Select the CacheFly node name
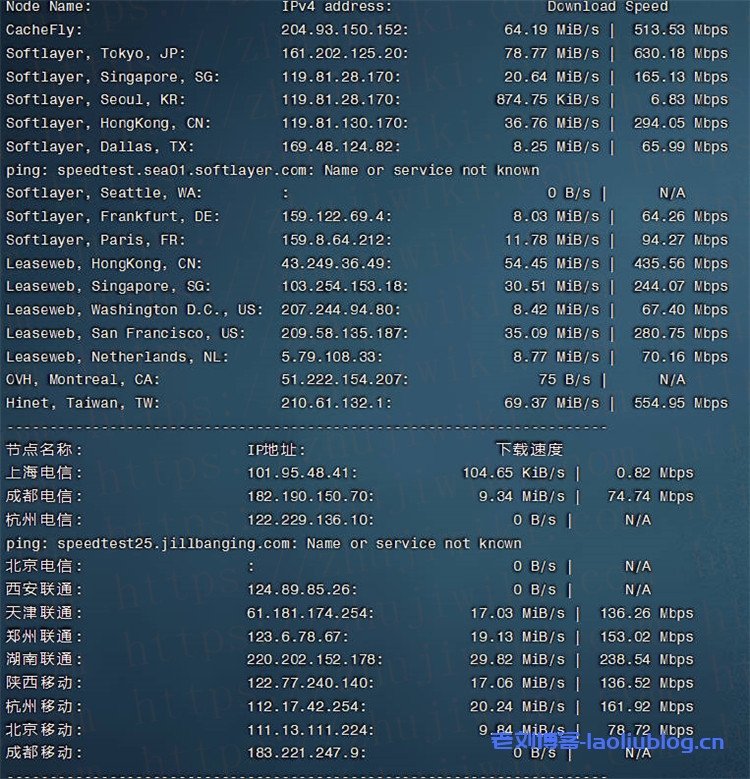This screenshot has height=779, width=750. coord(43,30)
